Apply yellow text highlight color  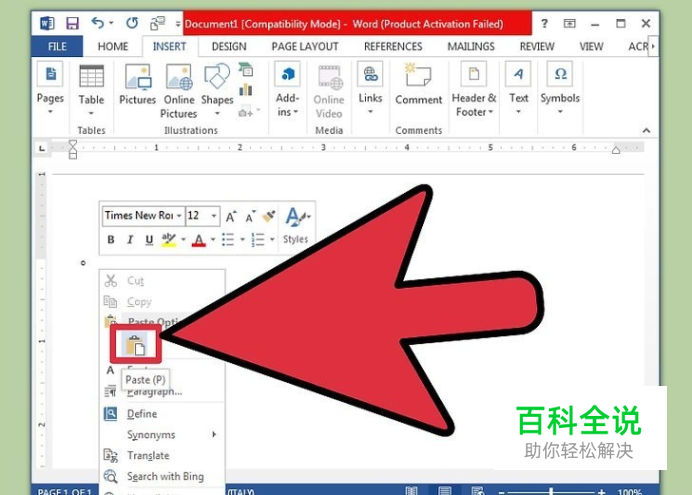tap(169, 240)
